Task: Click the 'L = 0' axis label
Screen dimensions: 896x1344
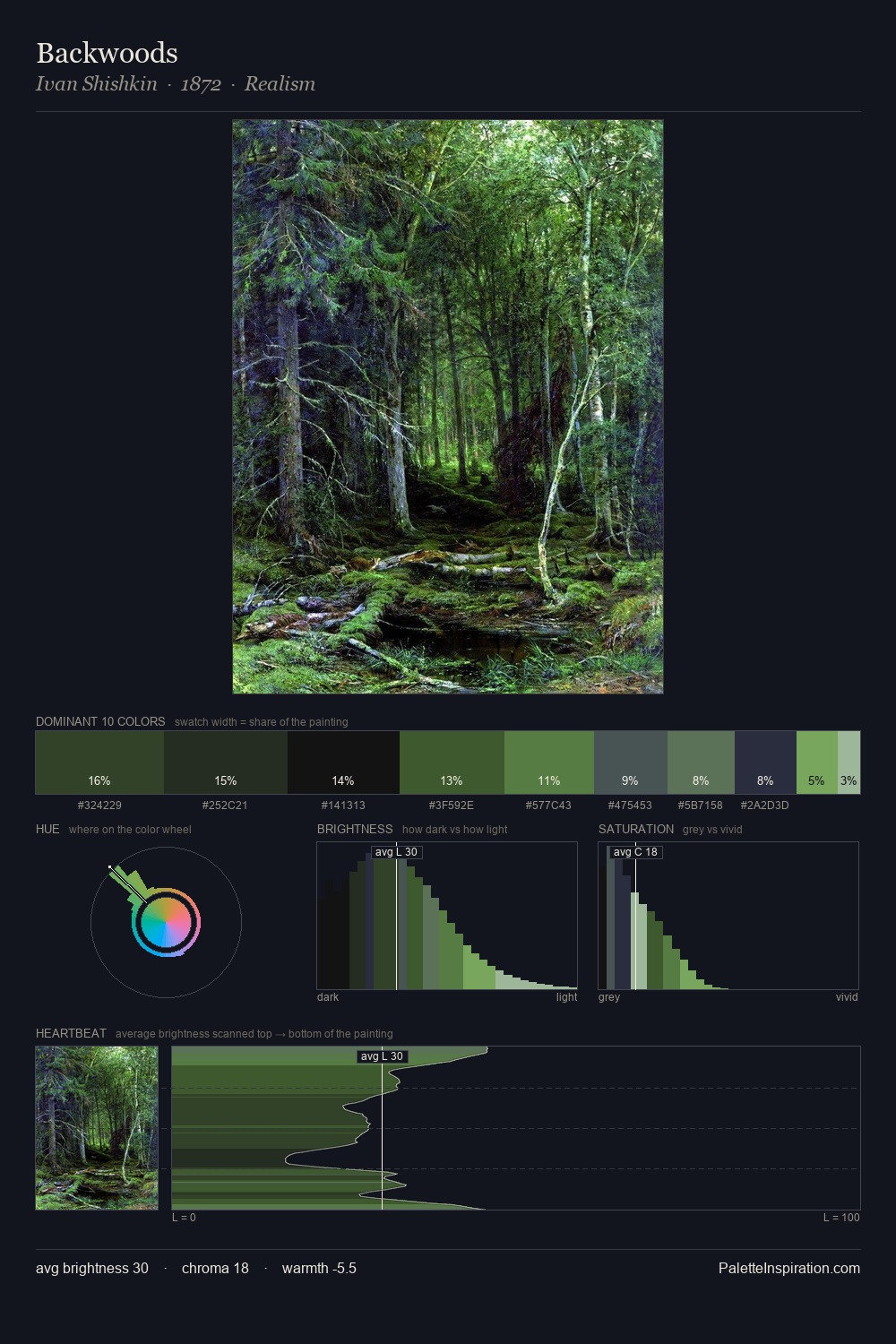Action: coord(184,1217)
